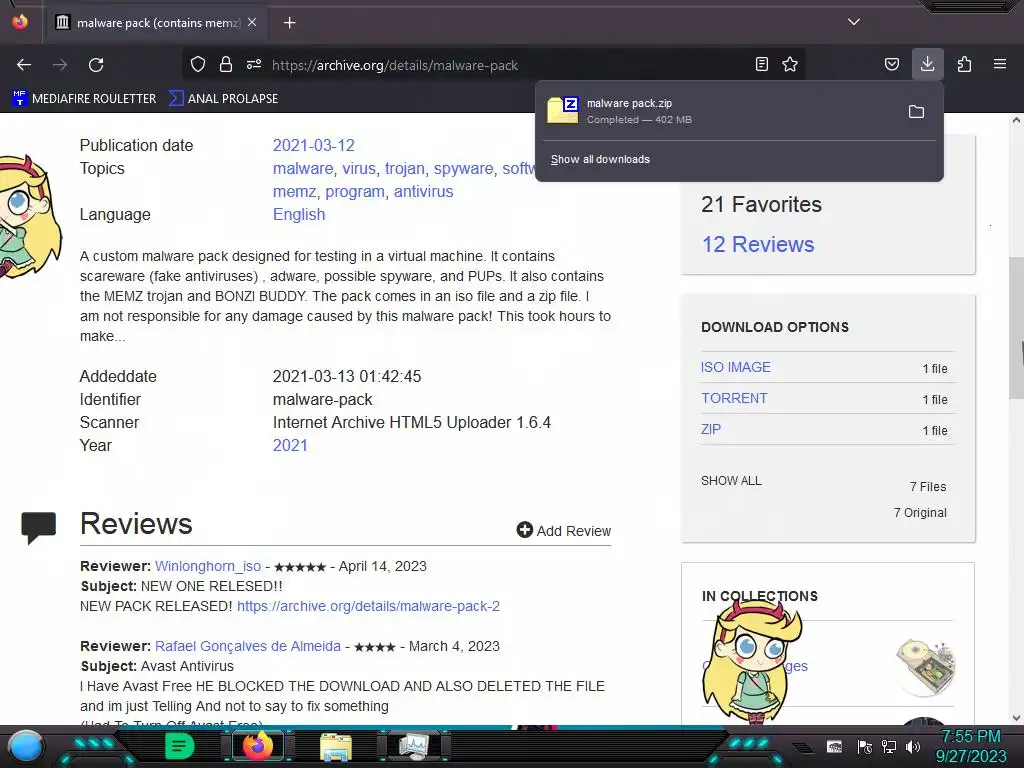The width and height of the screenshot is (1024, 768).
Task: Open Firefox application hamburger menu
Action: (x=1000, y=64)
